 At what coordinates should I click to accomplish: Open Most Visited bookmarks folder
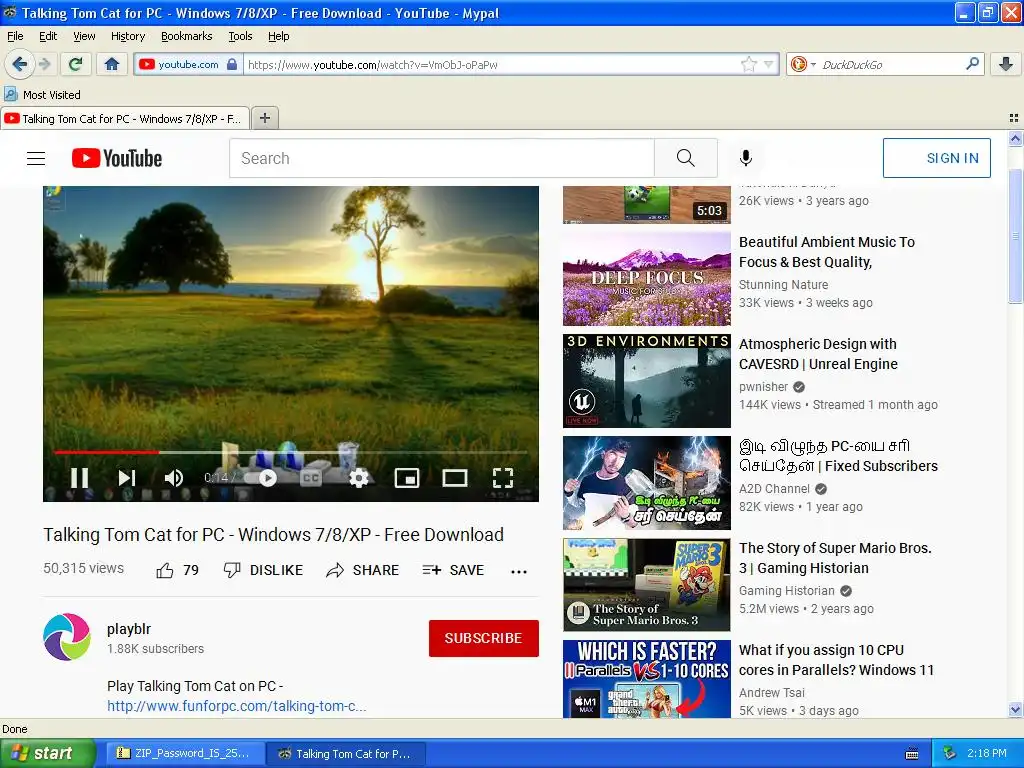[x=42, y=95]
